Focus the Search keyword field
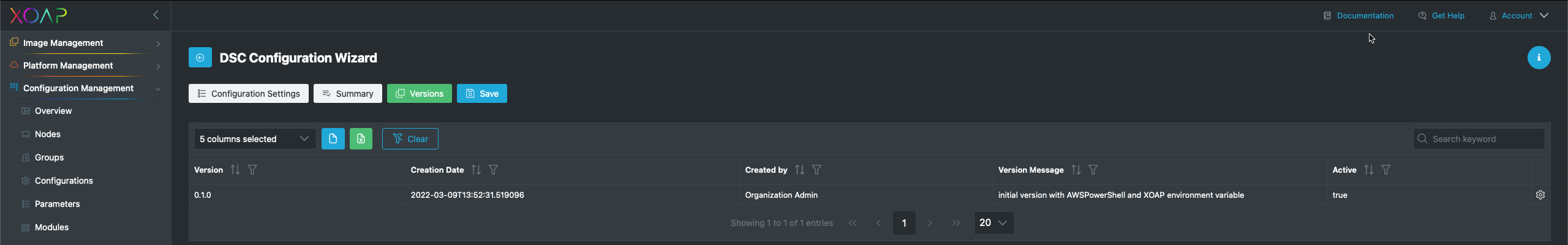 1479,139
